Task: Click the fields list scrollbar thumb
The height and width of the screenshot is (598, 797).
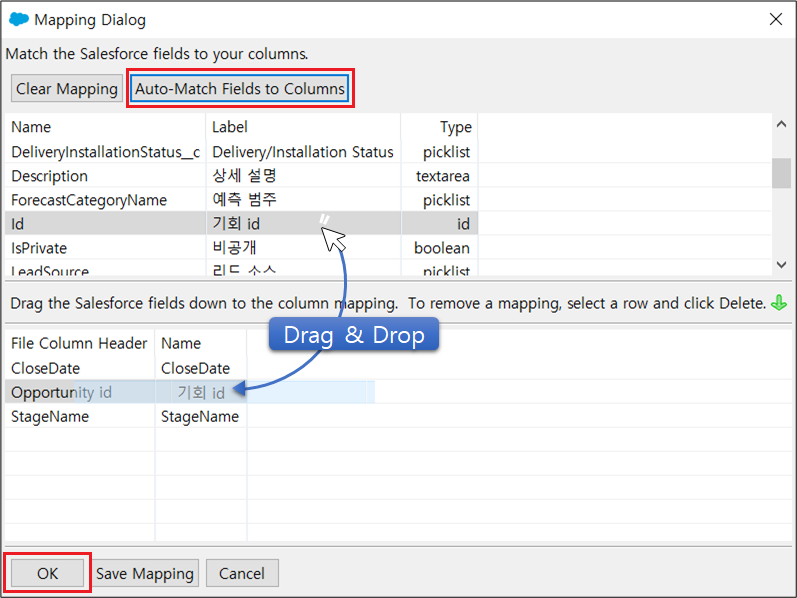Action: tap(781, 173)
